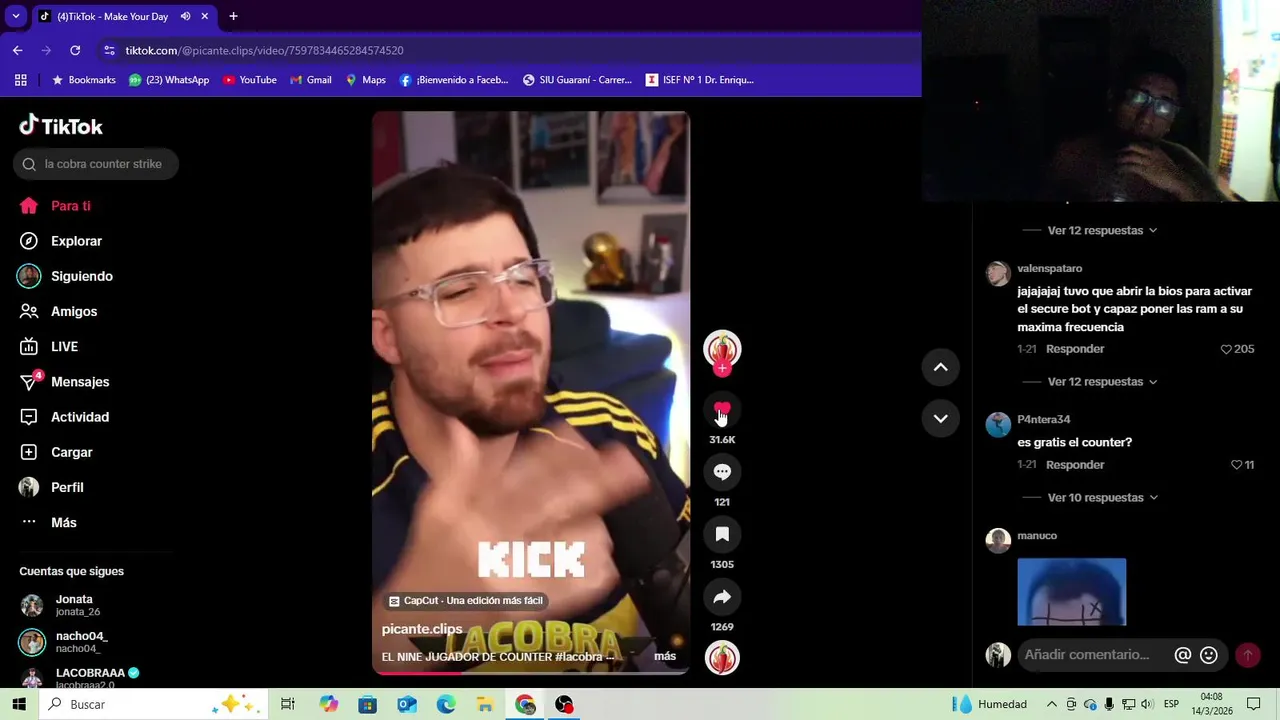The image size is (1280, 720).
Task: Post comment with the red arrow button
Action: coord(1248,655)
